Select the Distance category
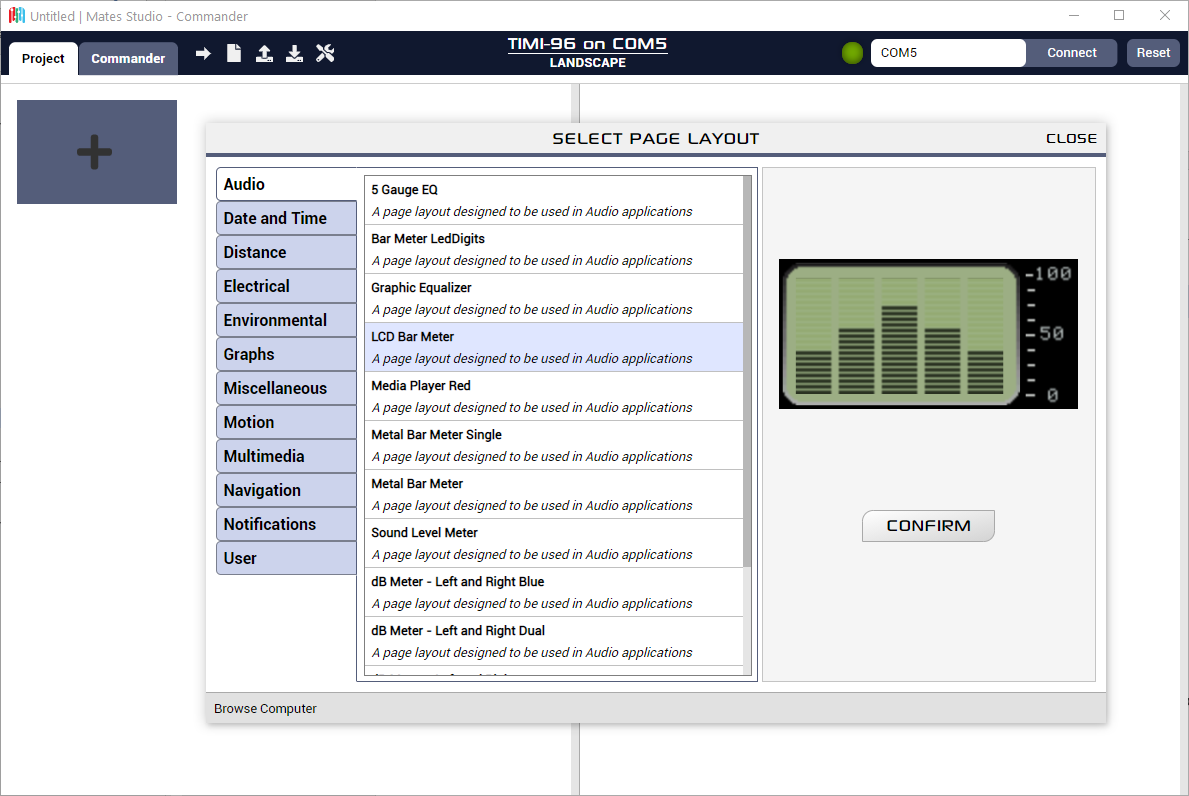 pyautogui.click(x=287, y=252)
